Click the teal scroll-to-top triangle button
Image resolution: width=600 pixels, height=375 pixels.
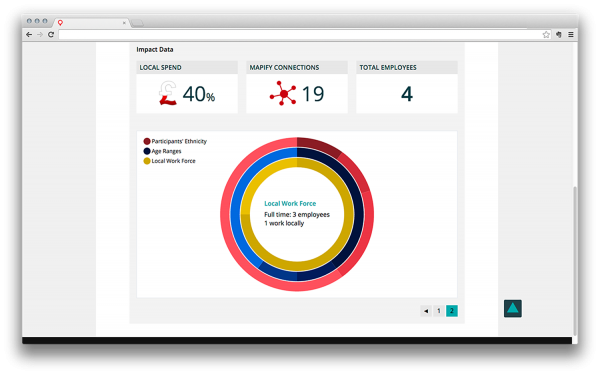pyautogui.click(x=513, y=308)
